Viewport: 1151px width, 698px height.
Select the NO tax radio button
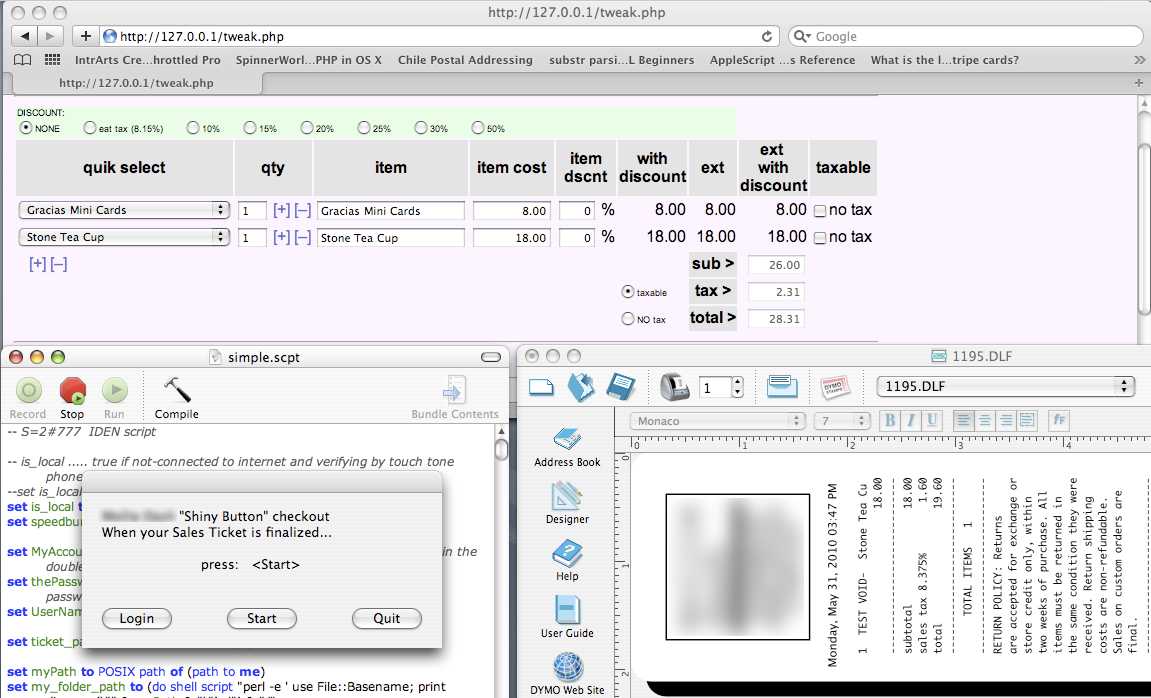[628, 319]
